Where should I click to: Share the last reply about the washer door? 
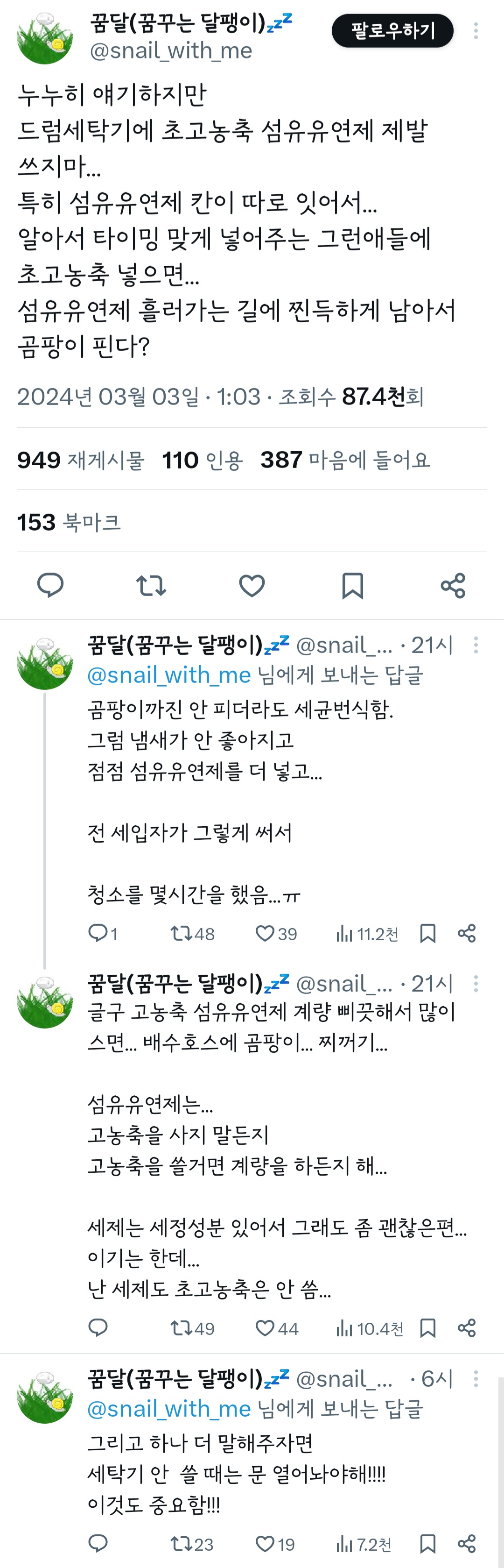pyautogui.click(x=466, y=1544)
